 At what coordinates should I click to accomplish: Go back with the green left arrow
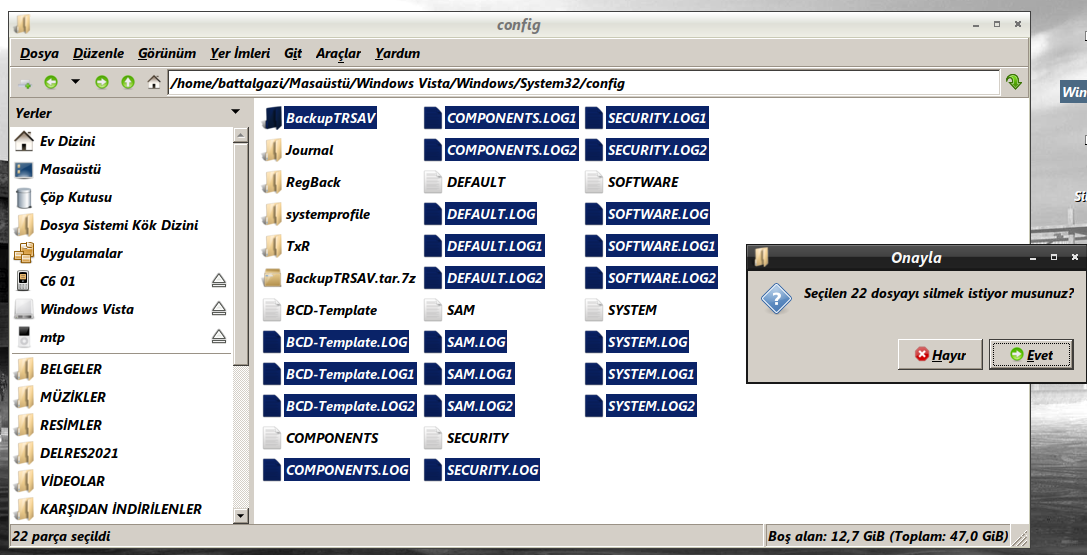pyautogui.click(x=51, y=82)
